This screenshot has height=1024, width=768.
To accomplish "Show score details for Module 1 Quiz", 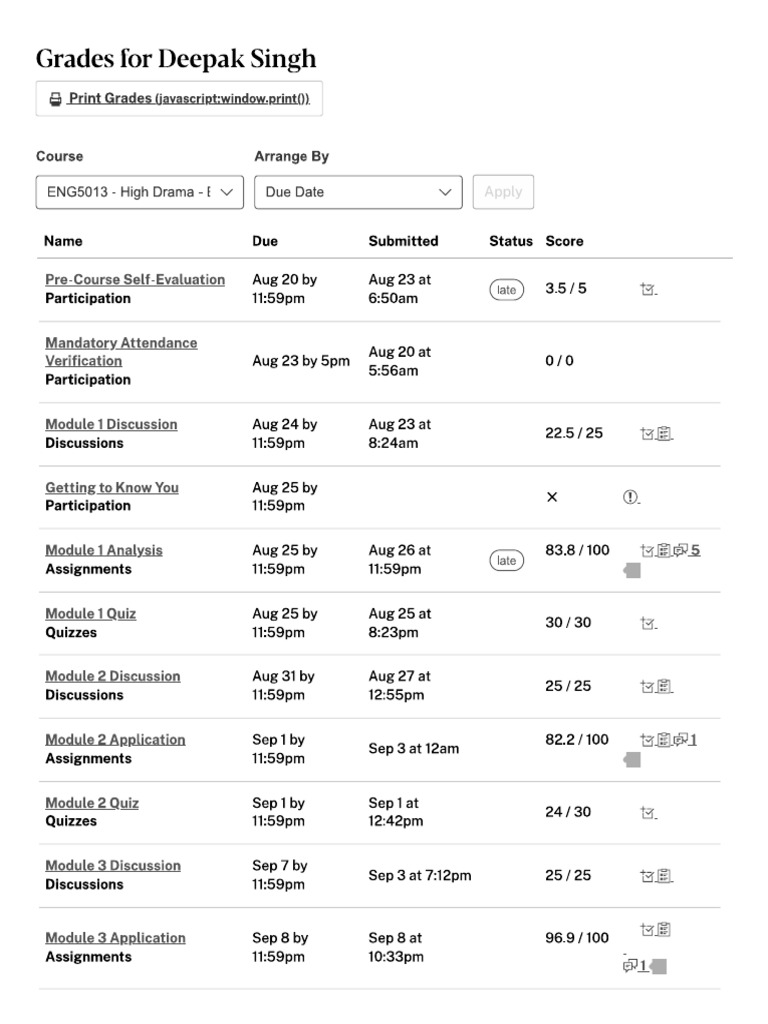I will point(648,623).
